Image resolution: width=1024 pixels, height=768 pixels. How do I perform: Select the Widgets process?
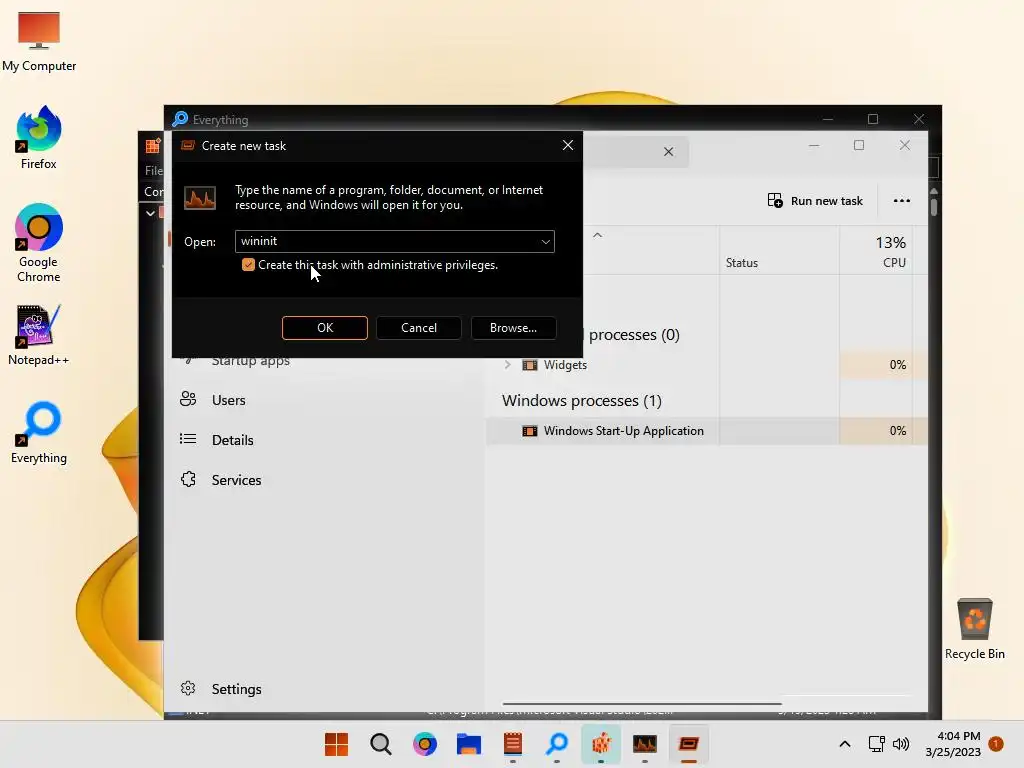565,365
